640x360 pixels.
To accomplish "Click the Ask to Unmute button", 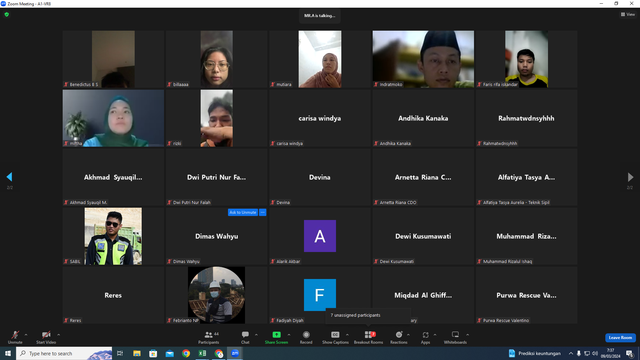I will (243, 212).
